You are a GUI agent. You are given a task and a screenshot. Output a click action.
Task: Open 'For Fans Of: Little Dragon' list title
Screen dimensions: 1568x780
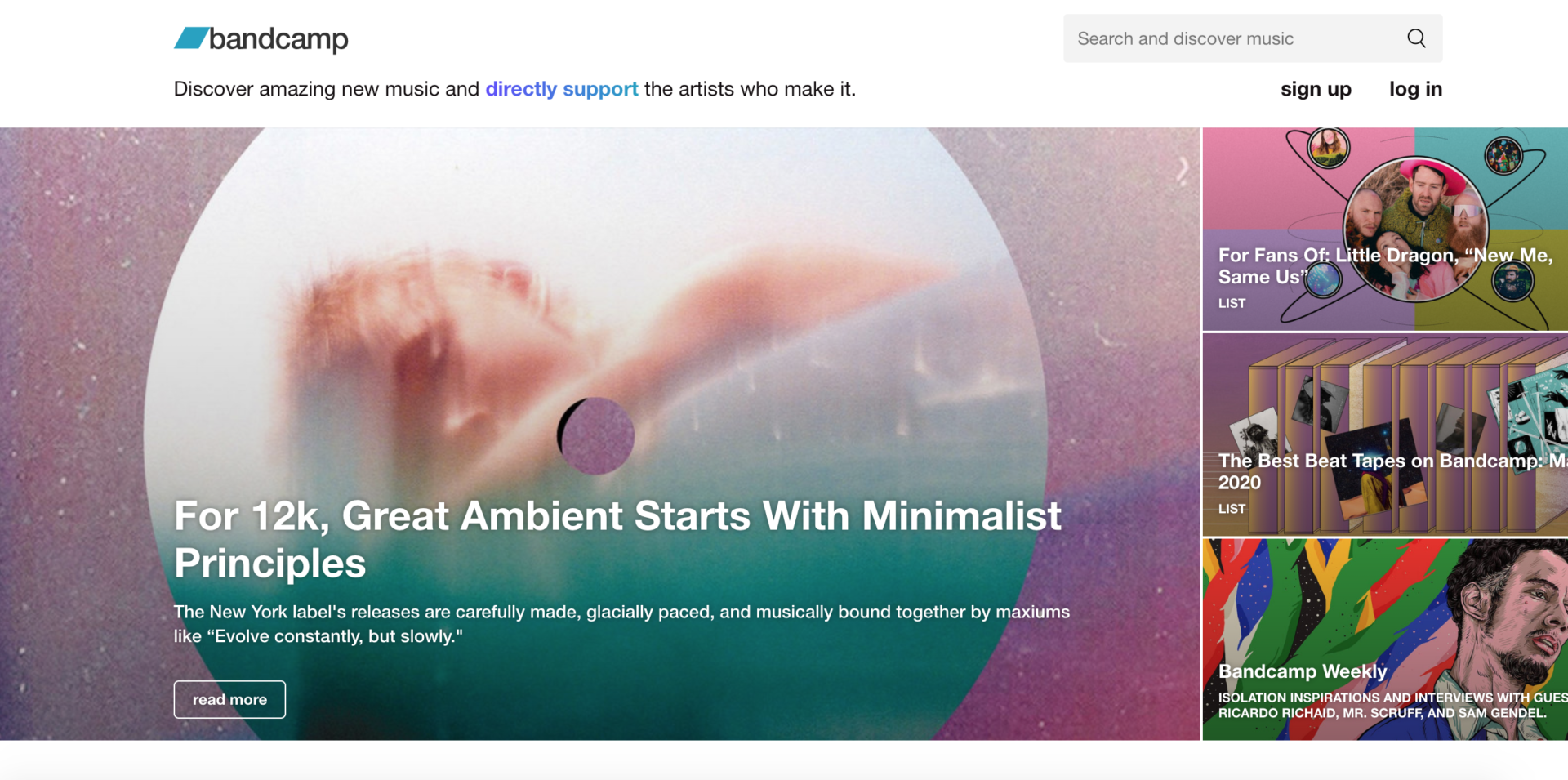pyautogui.click(x=1386, y=266)
